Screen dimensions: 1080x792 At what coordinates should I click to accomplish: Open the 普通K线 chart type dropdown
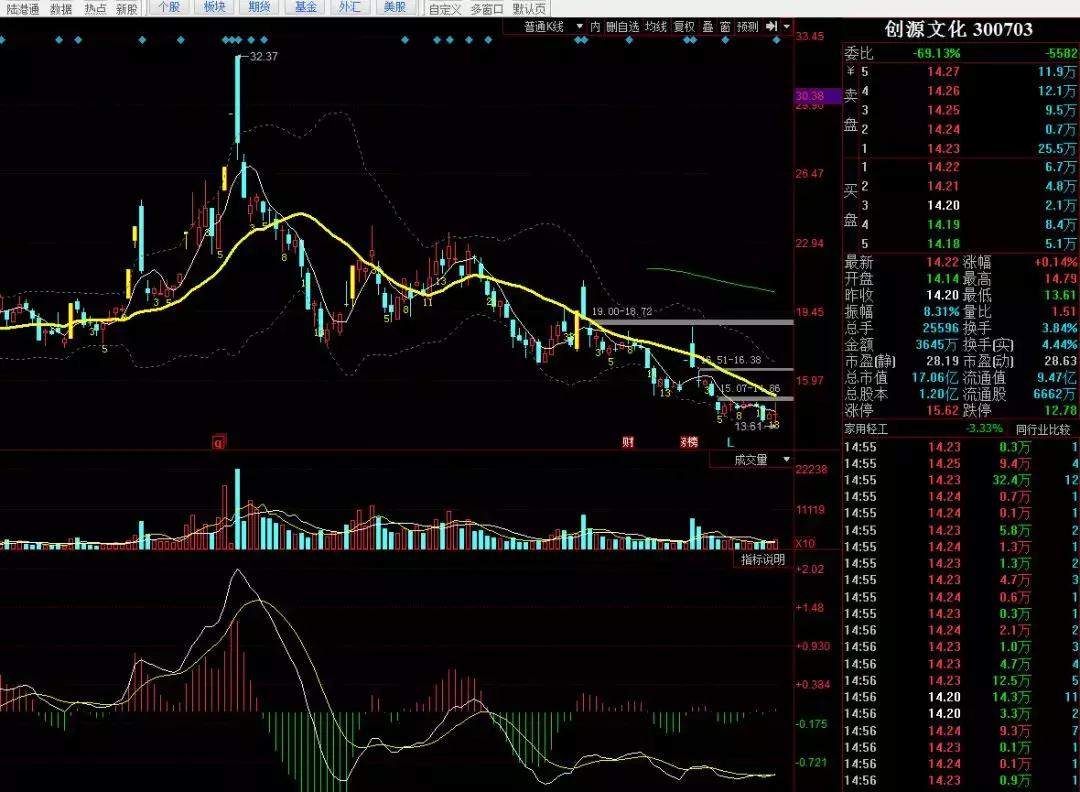click(x=554, y=26)
